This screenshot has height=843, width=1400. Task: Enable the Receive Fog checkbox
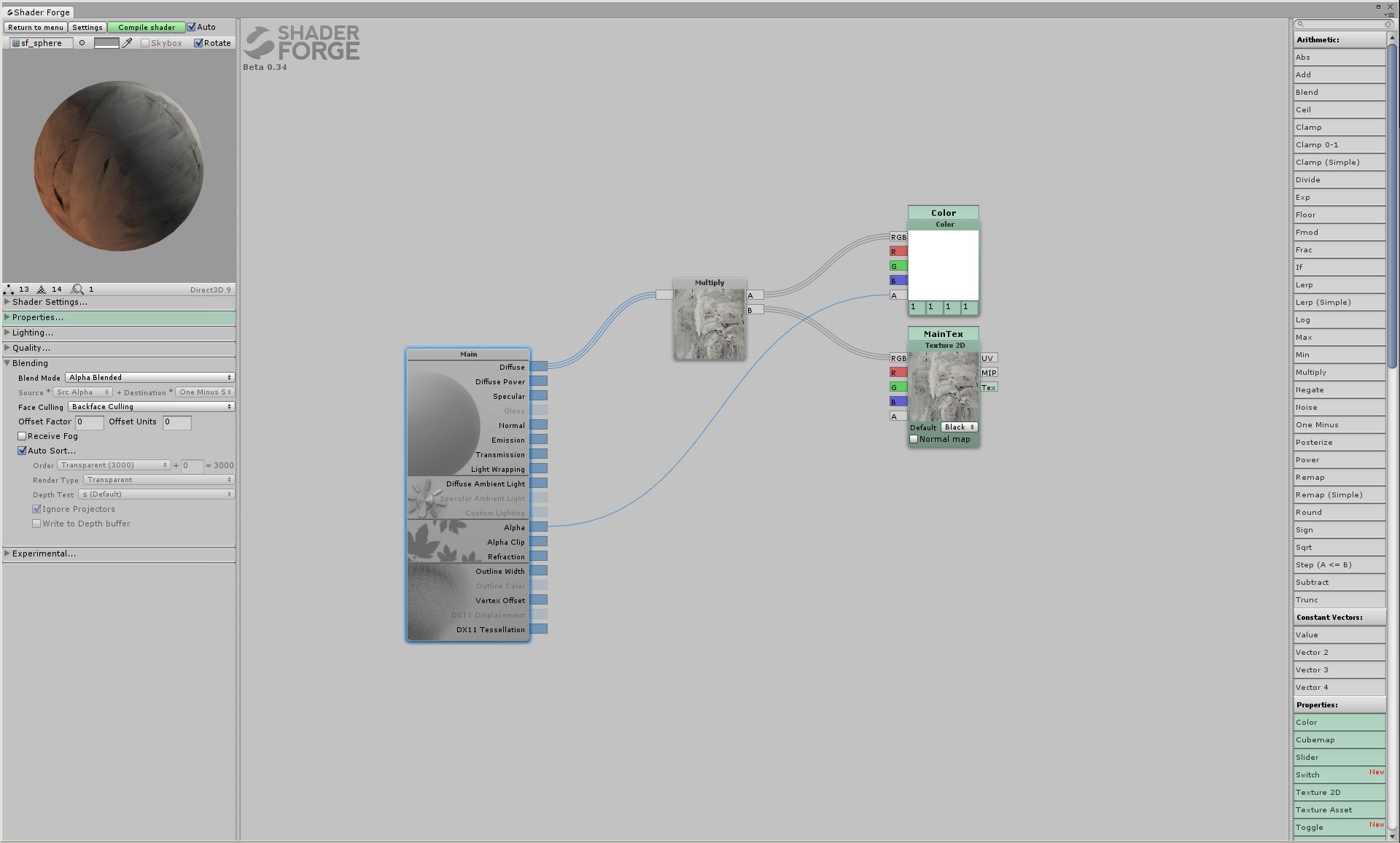(22, 435)
